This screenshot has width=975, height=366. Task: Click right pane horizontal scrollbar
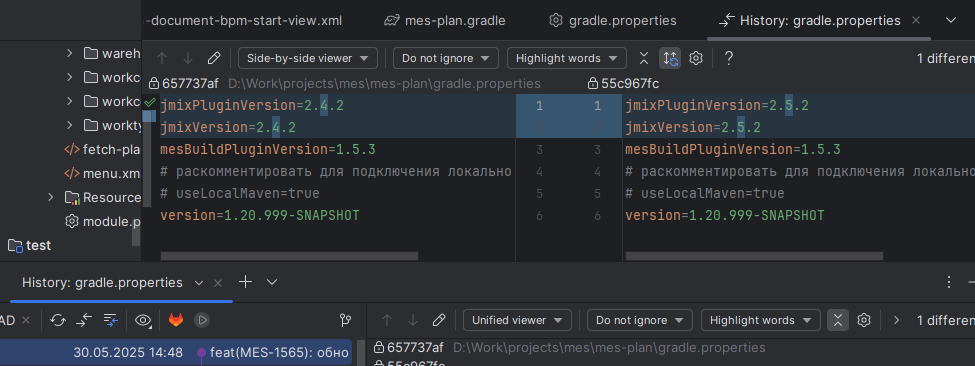pyautogui.click(x=754, y=255)
